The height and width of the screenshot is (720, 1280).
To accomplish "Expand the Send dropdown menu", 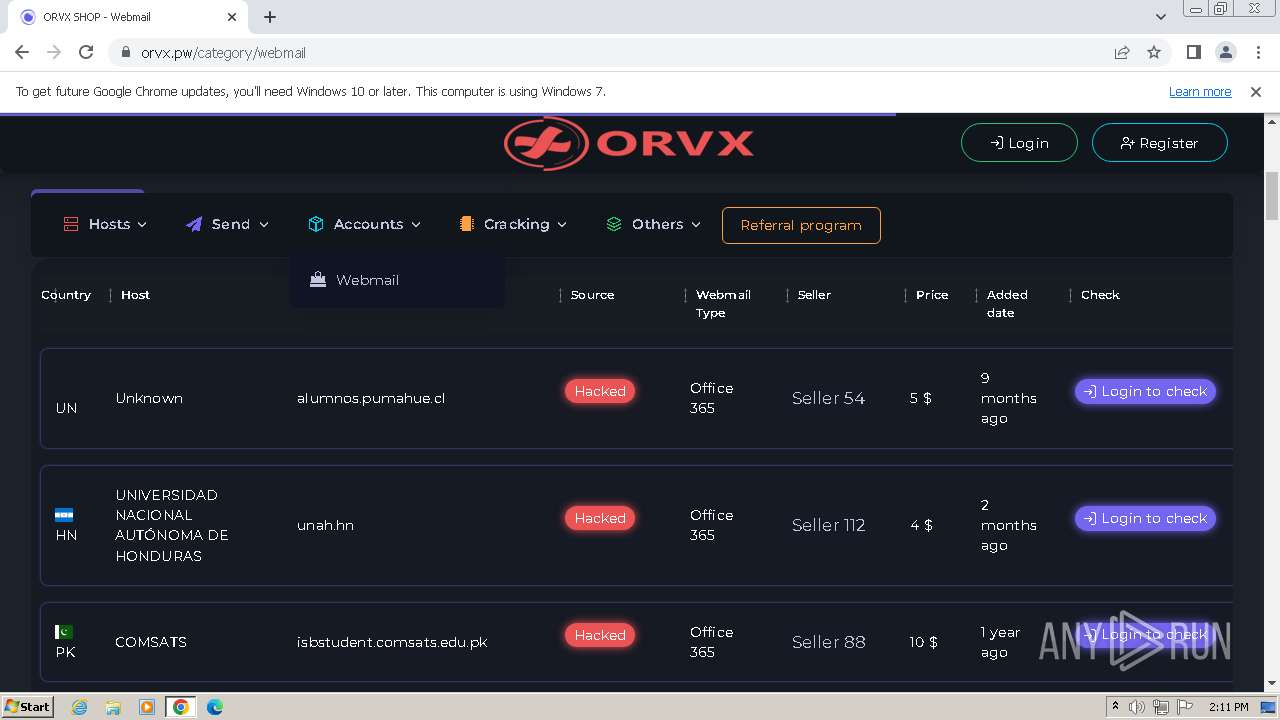I will click(x=227, y=224).
